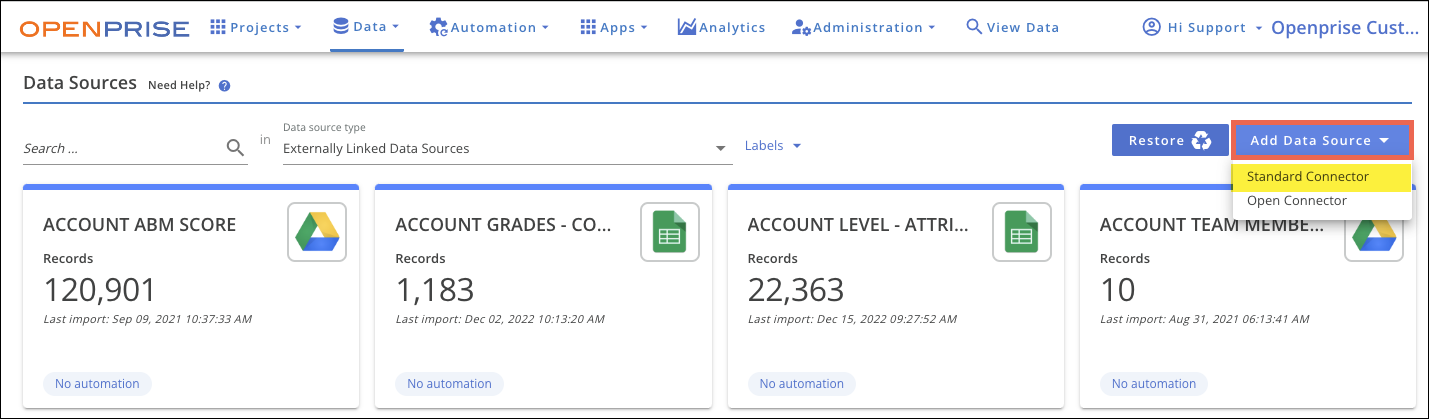Click the search magnifier icon
Screen dimensions: 1429x419
pos(235,148)
